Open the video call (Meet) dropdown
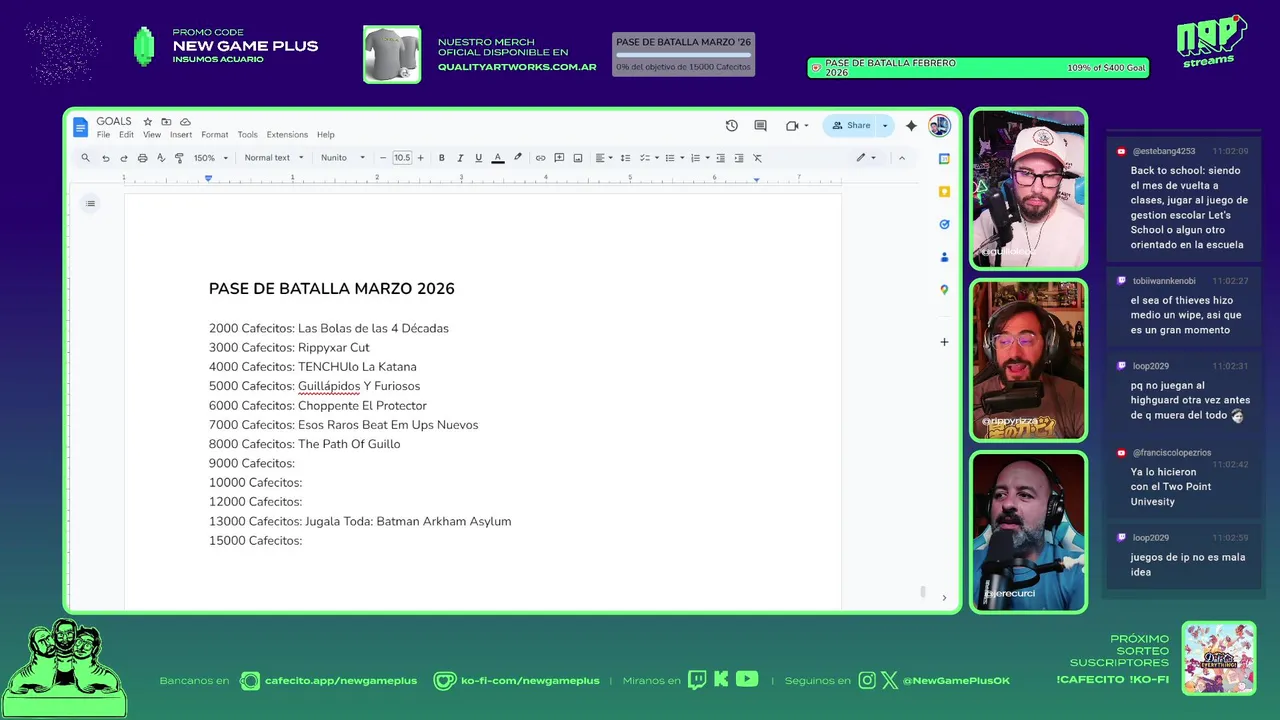The height and width of the screenshot is (720, 1280). 797,126
